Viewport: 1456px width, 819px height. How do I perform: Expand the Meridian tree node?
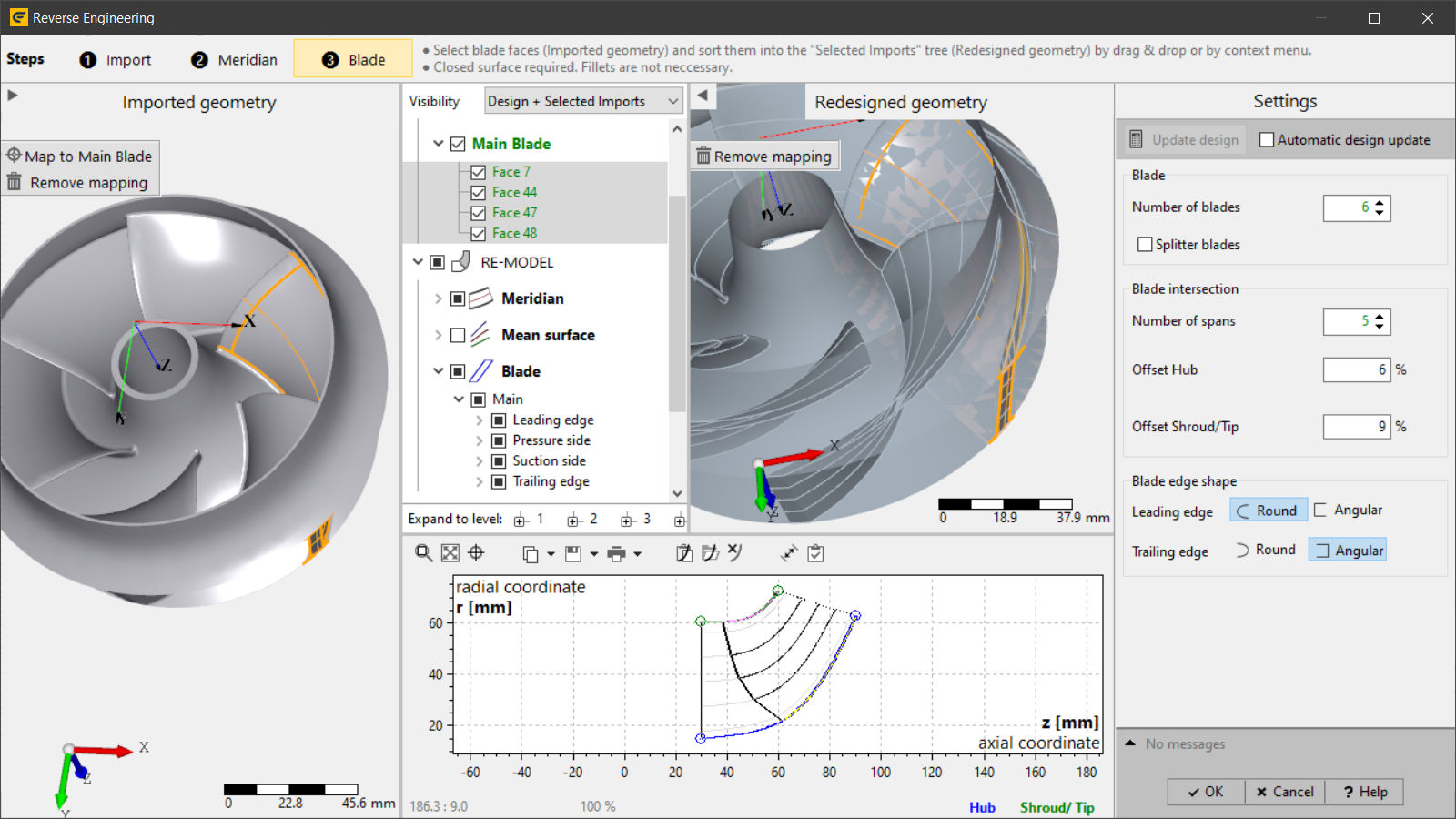click(438, 298)
